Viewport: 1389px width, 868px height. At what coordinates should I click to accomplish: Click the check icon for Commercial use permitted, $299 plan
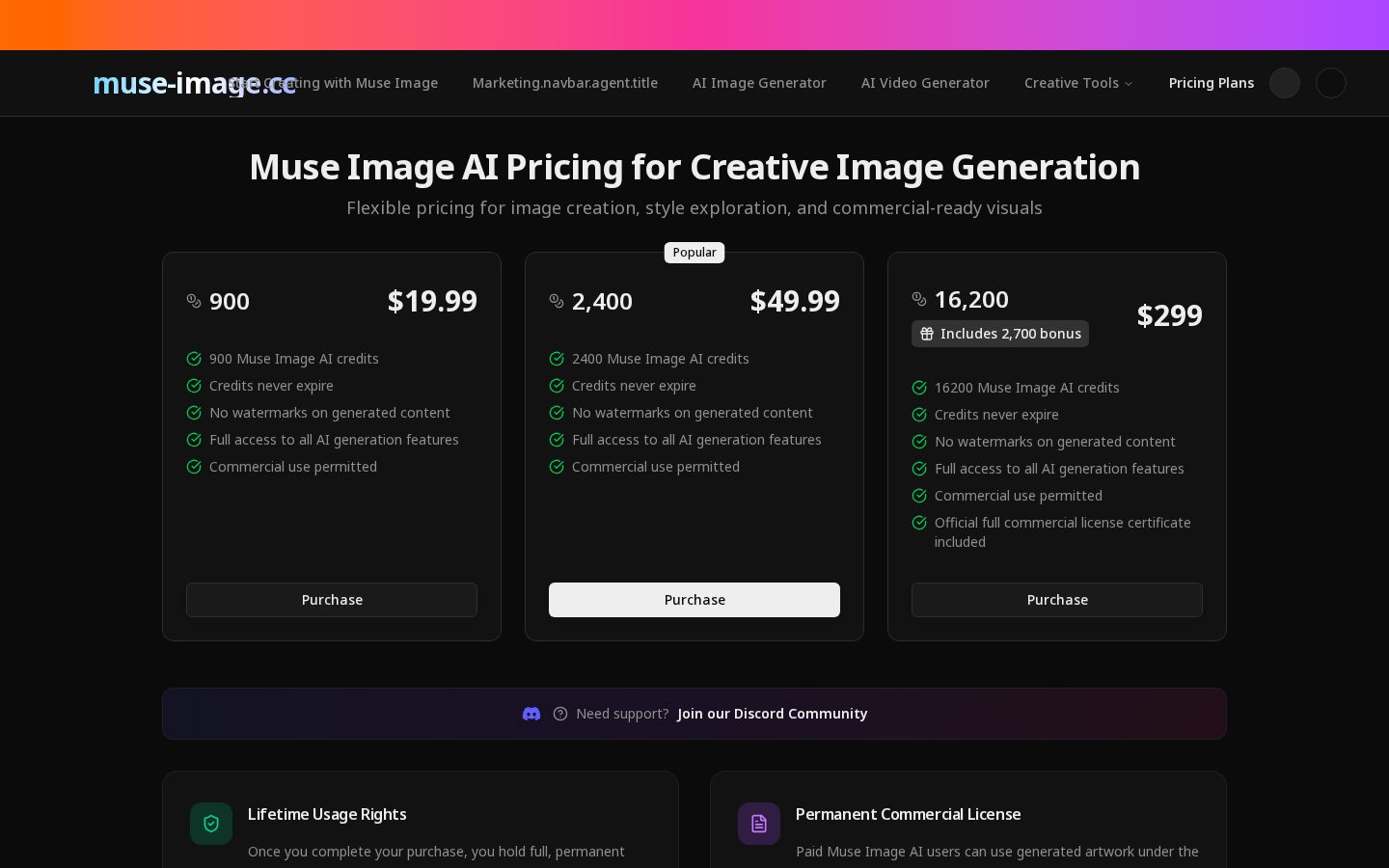(919, 496)
